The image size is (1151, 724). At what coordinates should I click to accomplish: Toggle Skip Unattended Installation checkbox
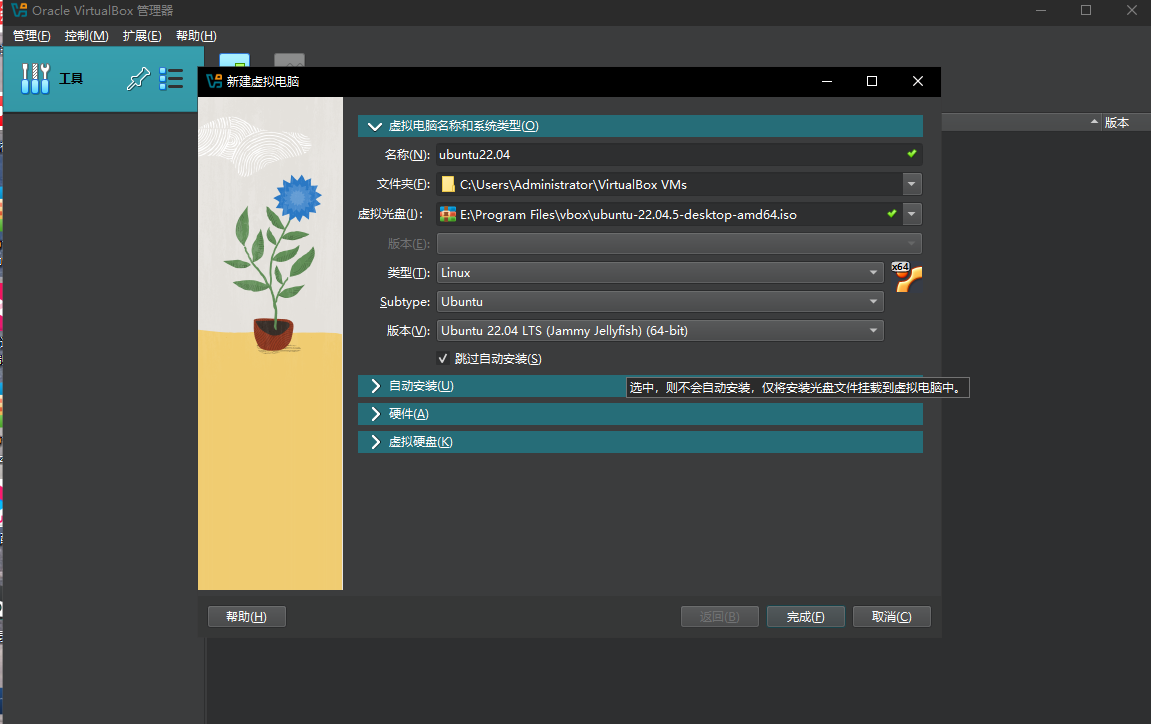coord(443,358)
